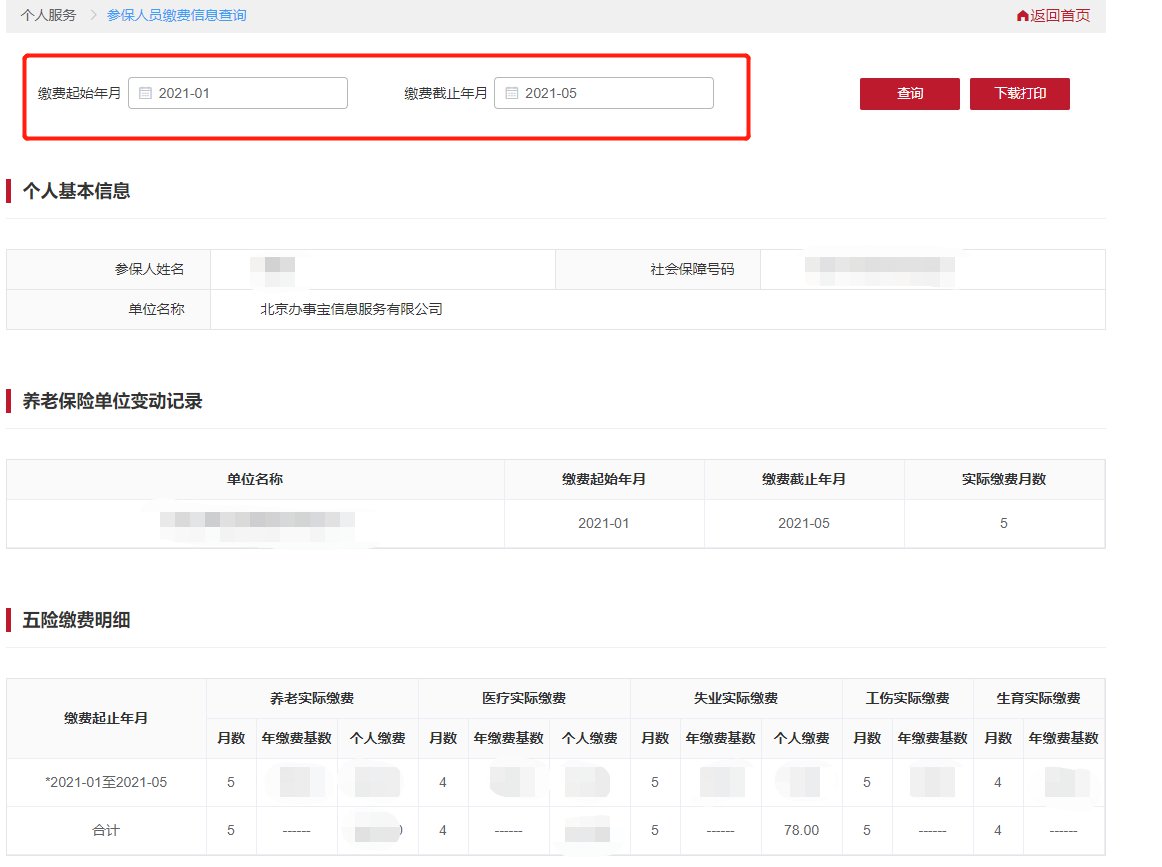Open the 缴费截止年月 date picker field
1162x867 pixels.
click(x=604, y=93)
